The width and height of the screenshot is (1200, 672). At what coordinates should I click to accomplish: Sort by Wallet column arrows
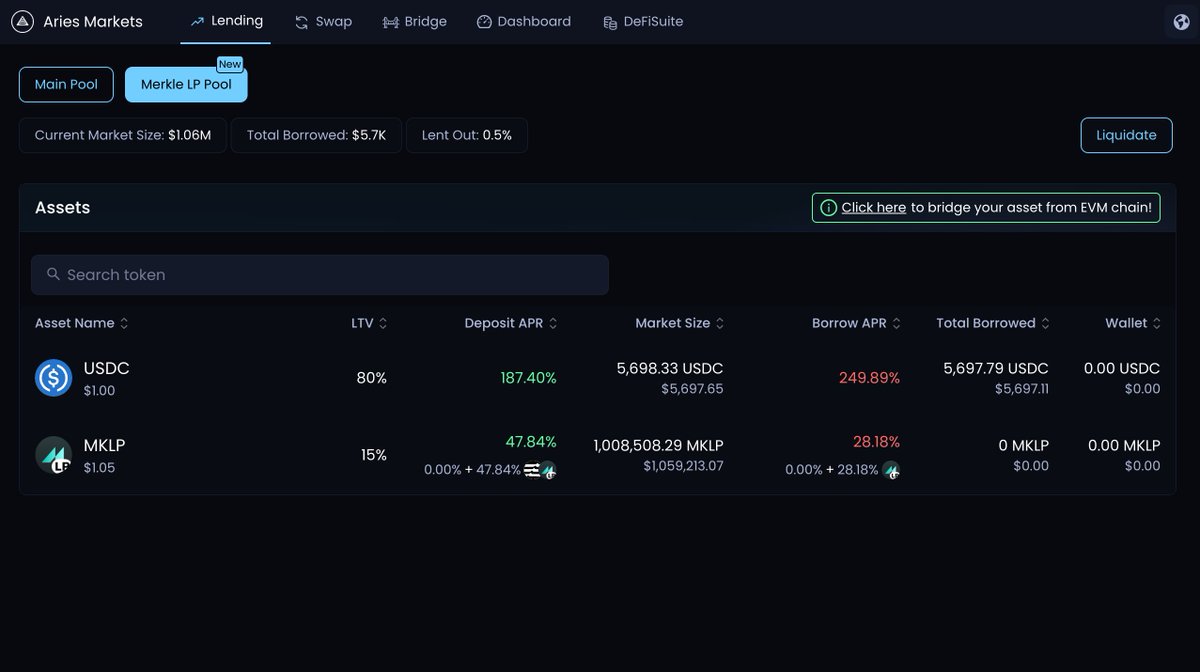(x=1157, y=323)
